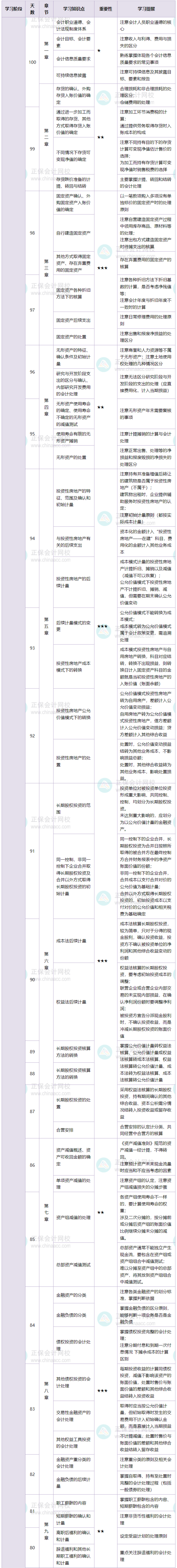Click the 学习知识点 column header
This screenshot has width=177, height=1568.
click(x=74, y=9)
